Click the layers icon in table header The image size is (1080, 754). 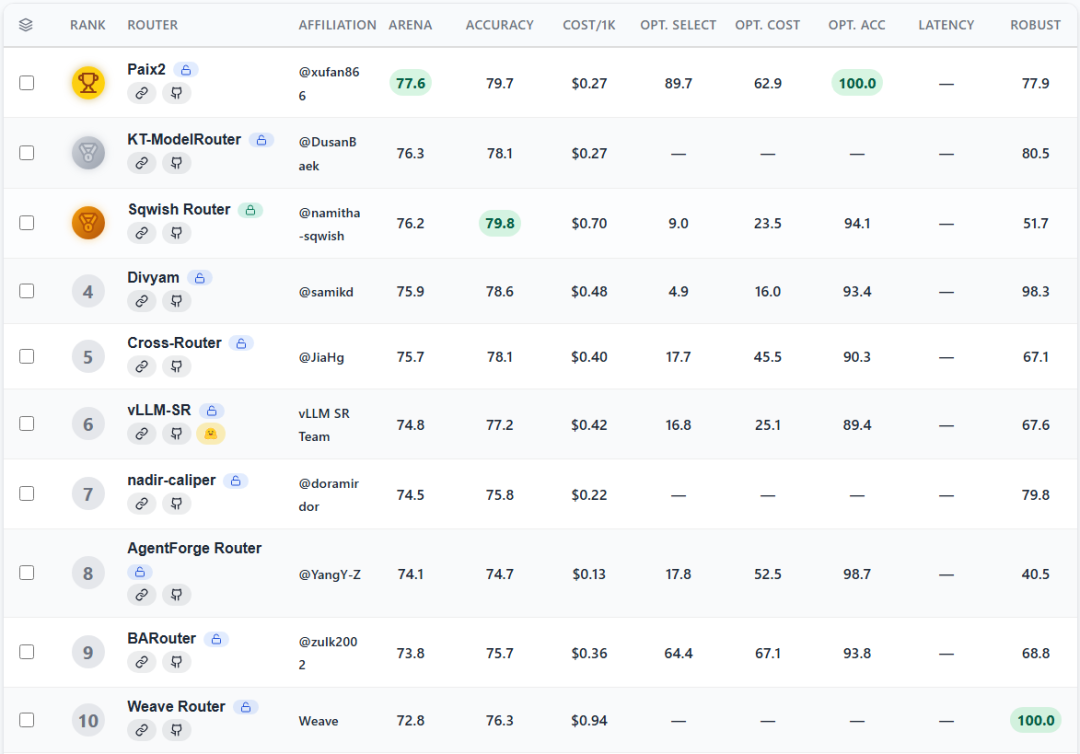26,25
